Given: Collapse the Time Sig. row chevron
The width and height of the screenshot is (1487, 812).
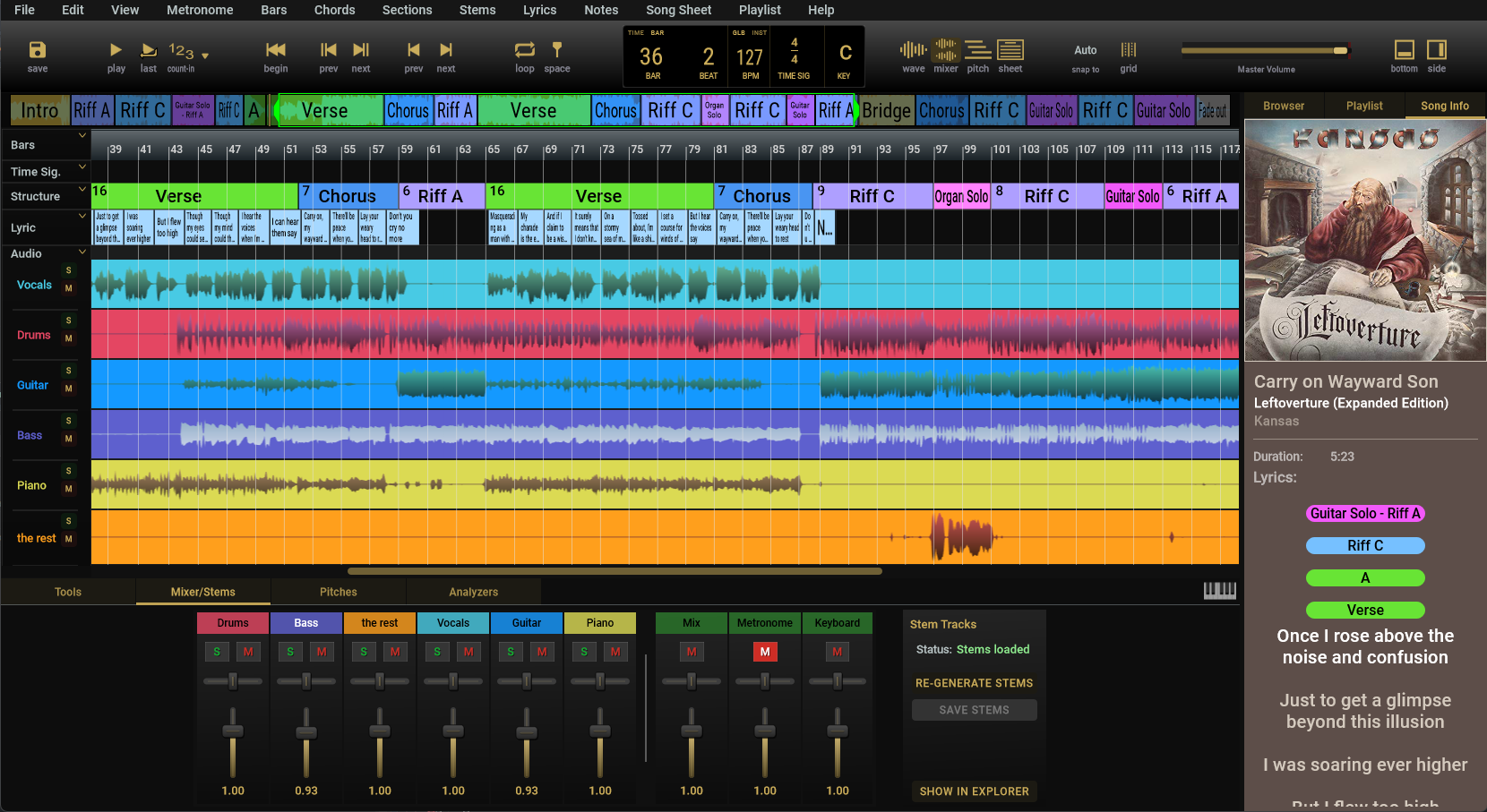Looking at the screenshot, I should coord(82,167).
